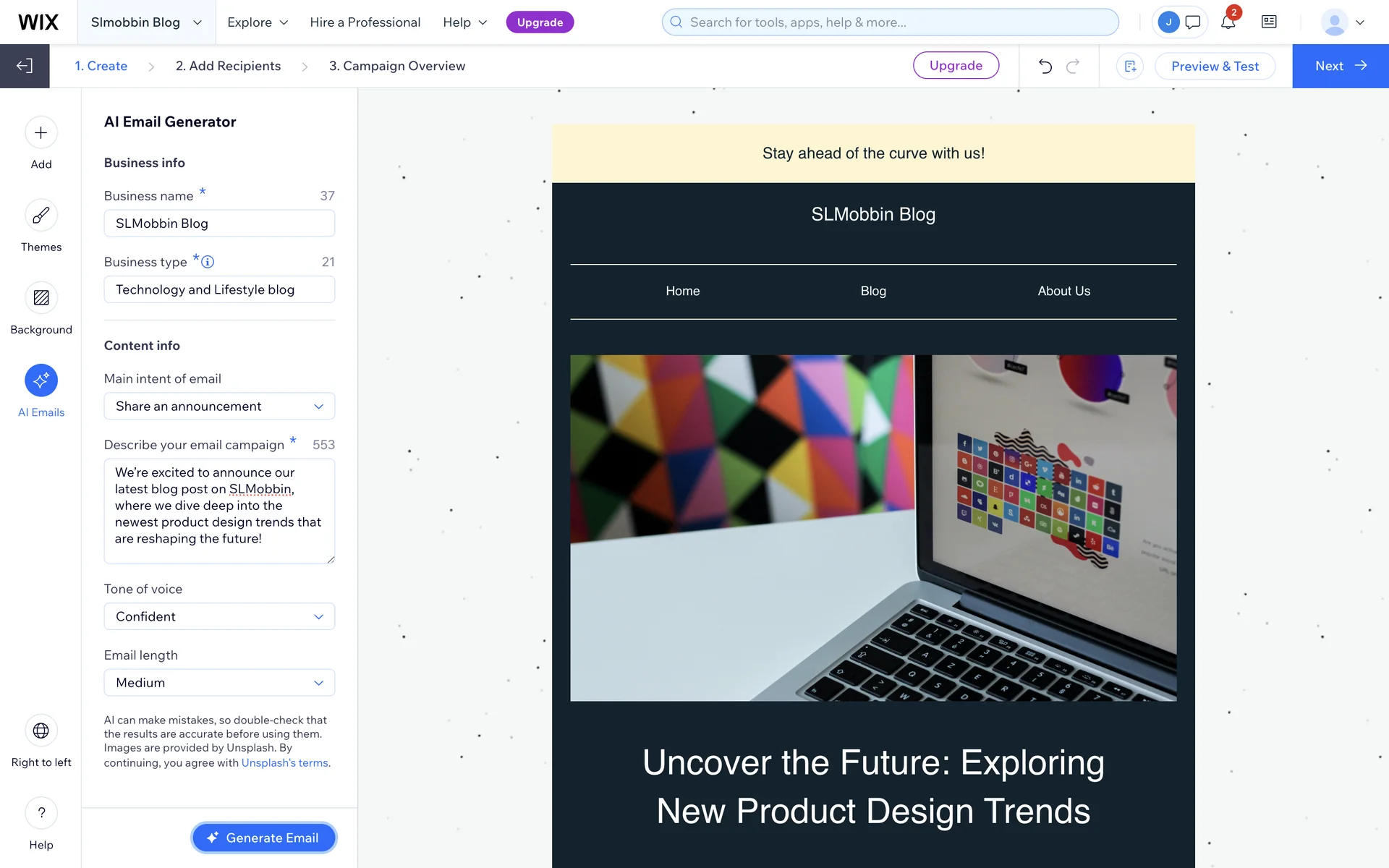Expand the Tone of voice dropdown
The width and height of the screenshot is (1389, 868).
[x=219, y=617]
